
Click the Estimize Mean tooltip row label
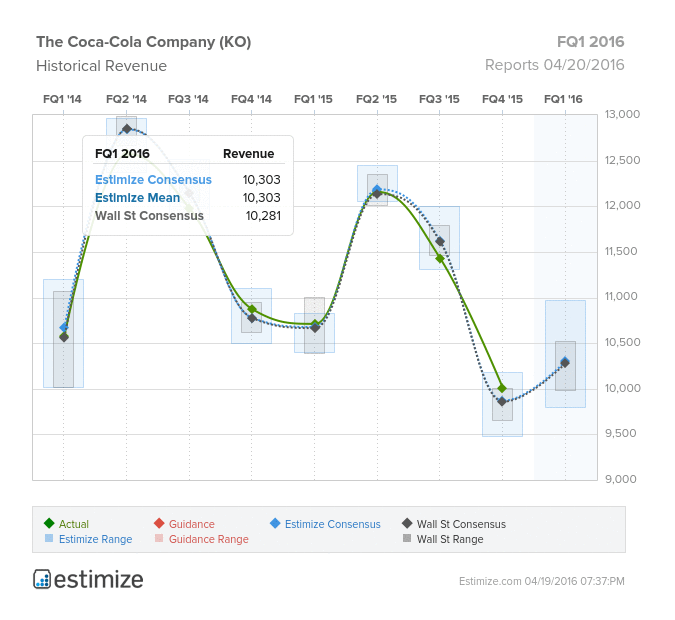click(x=137, y=198)
